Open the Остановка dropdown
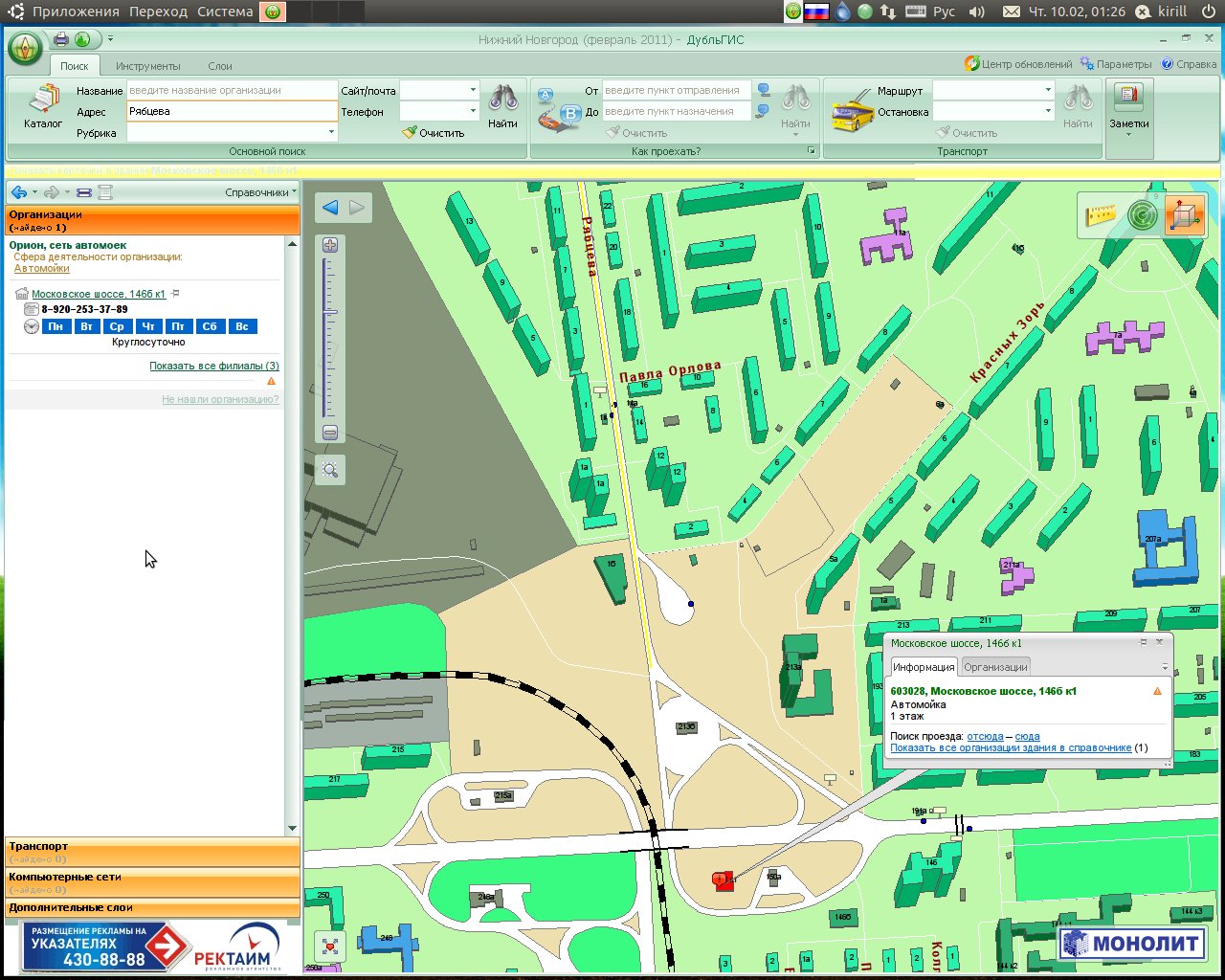 [1048, 111]
